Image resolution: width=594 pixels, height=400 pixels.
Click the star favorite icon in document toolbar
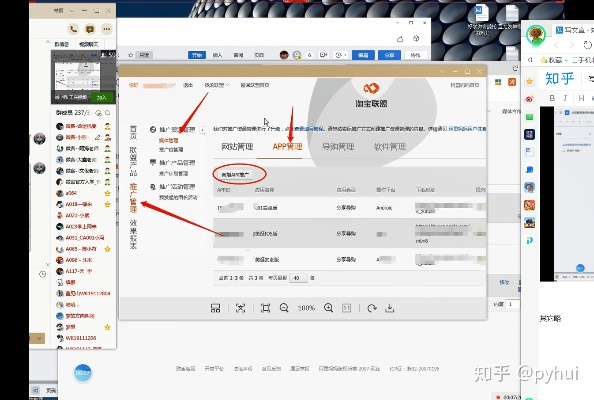pos(130,55)
